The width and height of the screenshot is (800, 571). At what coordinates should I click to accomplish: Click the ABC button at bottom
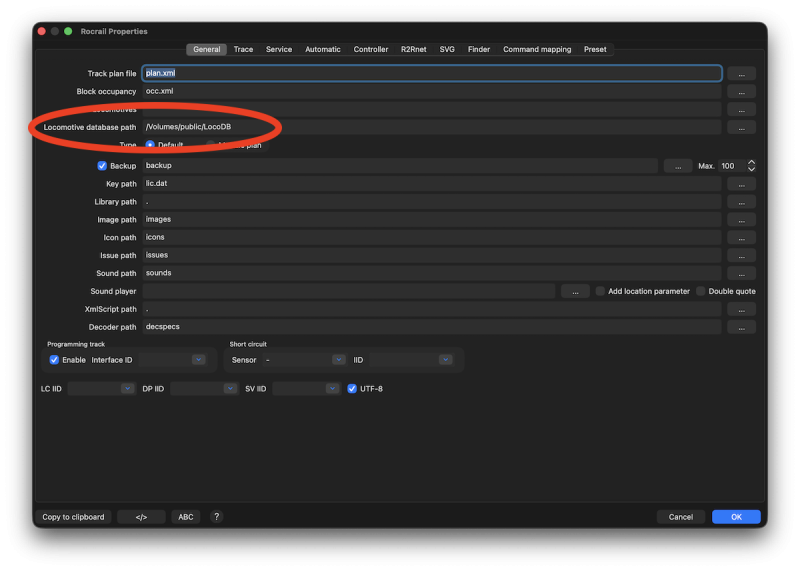(x=186, y=517)
